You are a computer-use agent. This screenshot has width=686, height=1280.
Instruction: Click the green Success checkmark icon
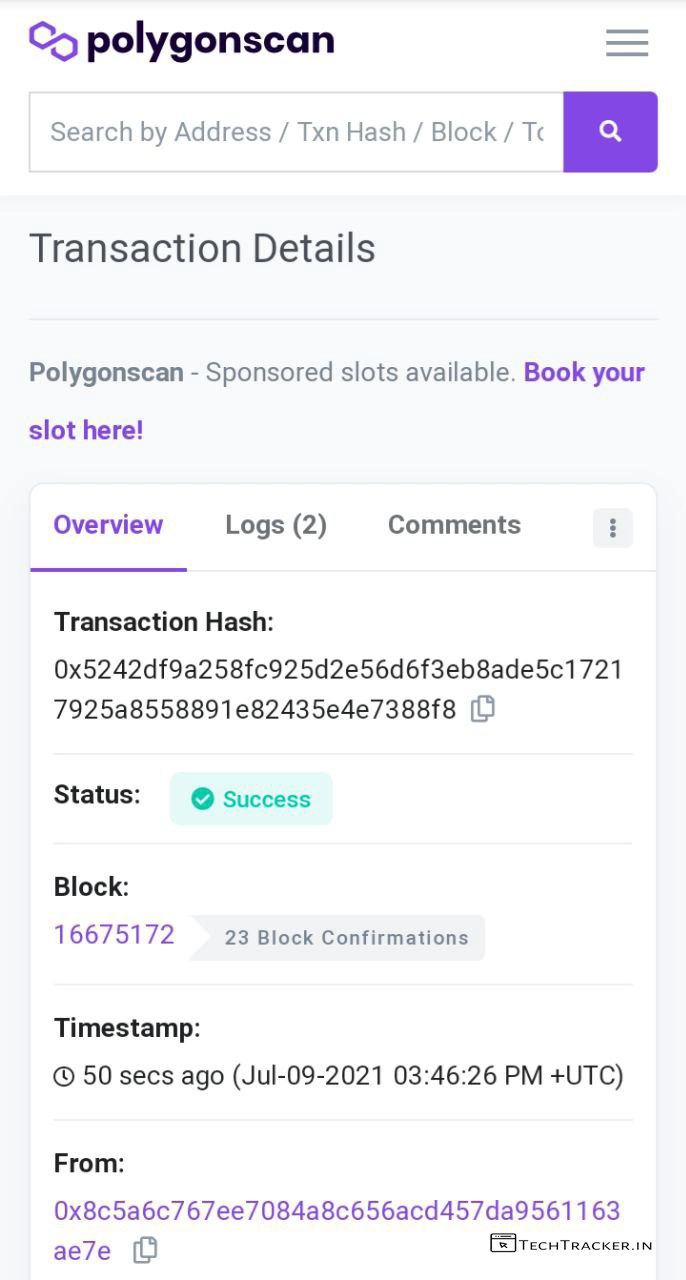click(203, 799)
